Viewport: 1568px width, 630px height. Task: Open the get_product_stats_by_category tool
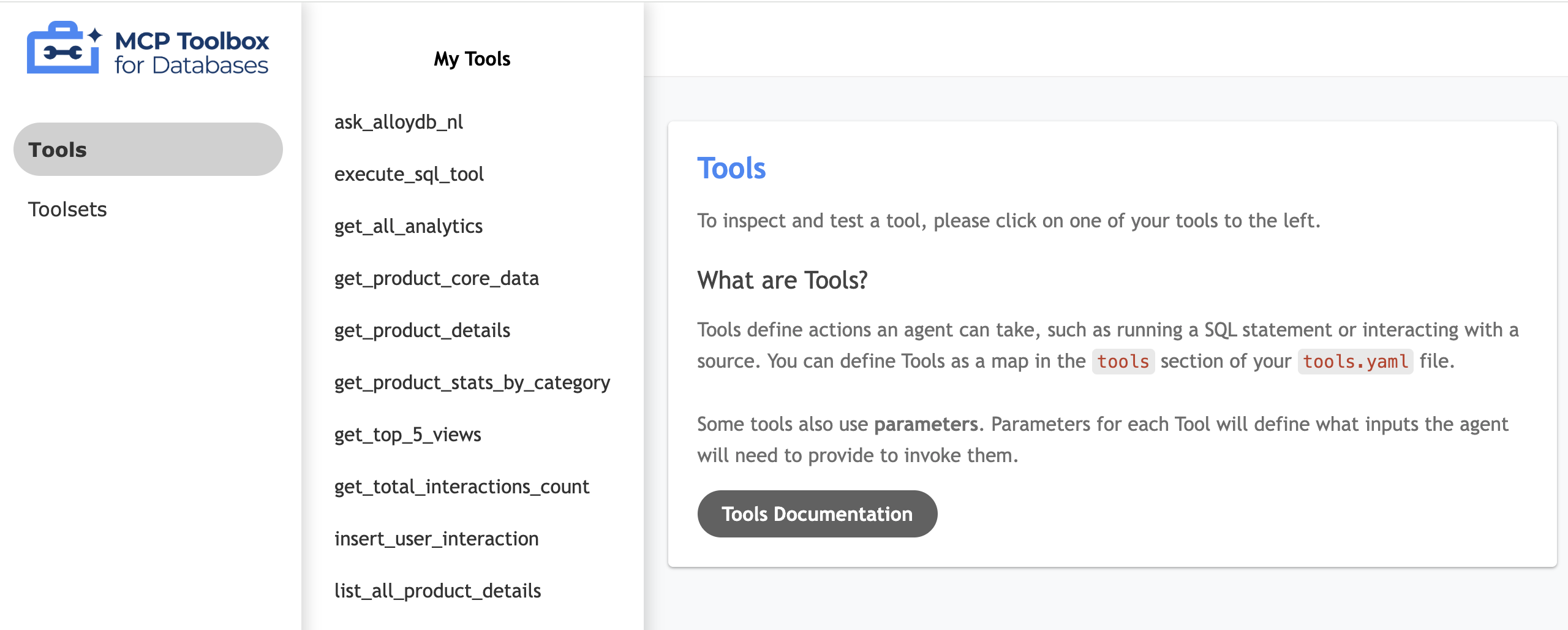click(472, 382)
